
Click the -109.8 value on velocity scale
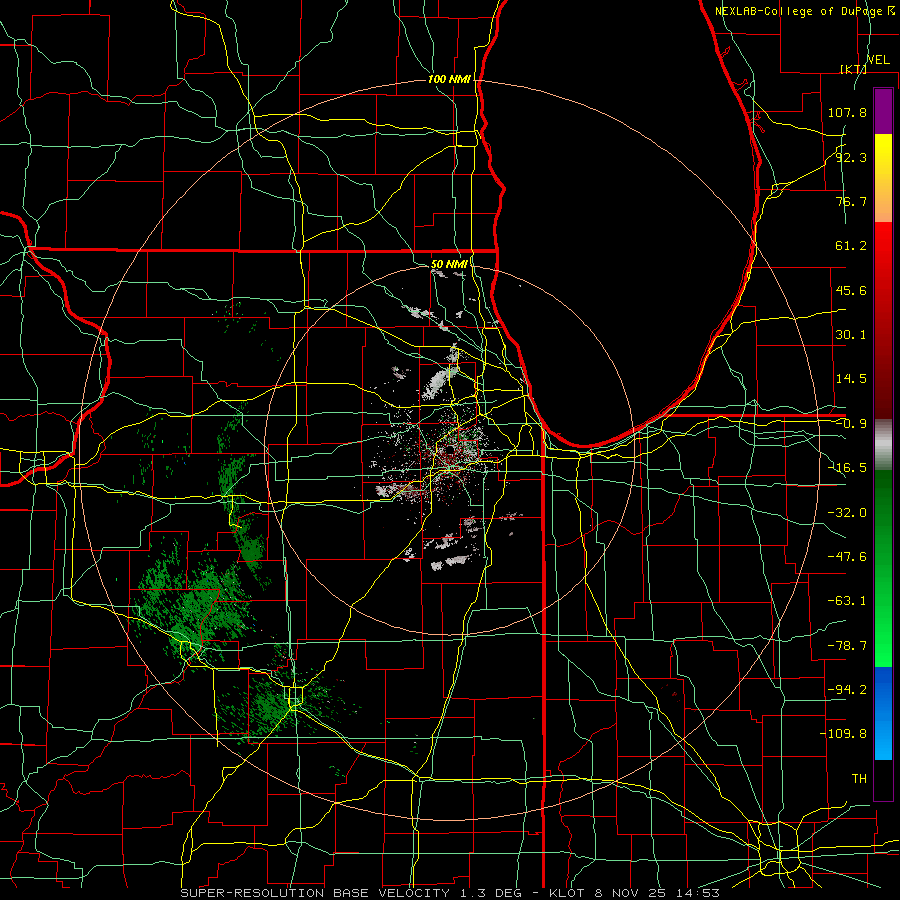click(x=843, y=734)
